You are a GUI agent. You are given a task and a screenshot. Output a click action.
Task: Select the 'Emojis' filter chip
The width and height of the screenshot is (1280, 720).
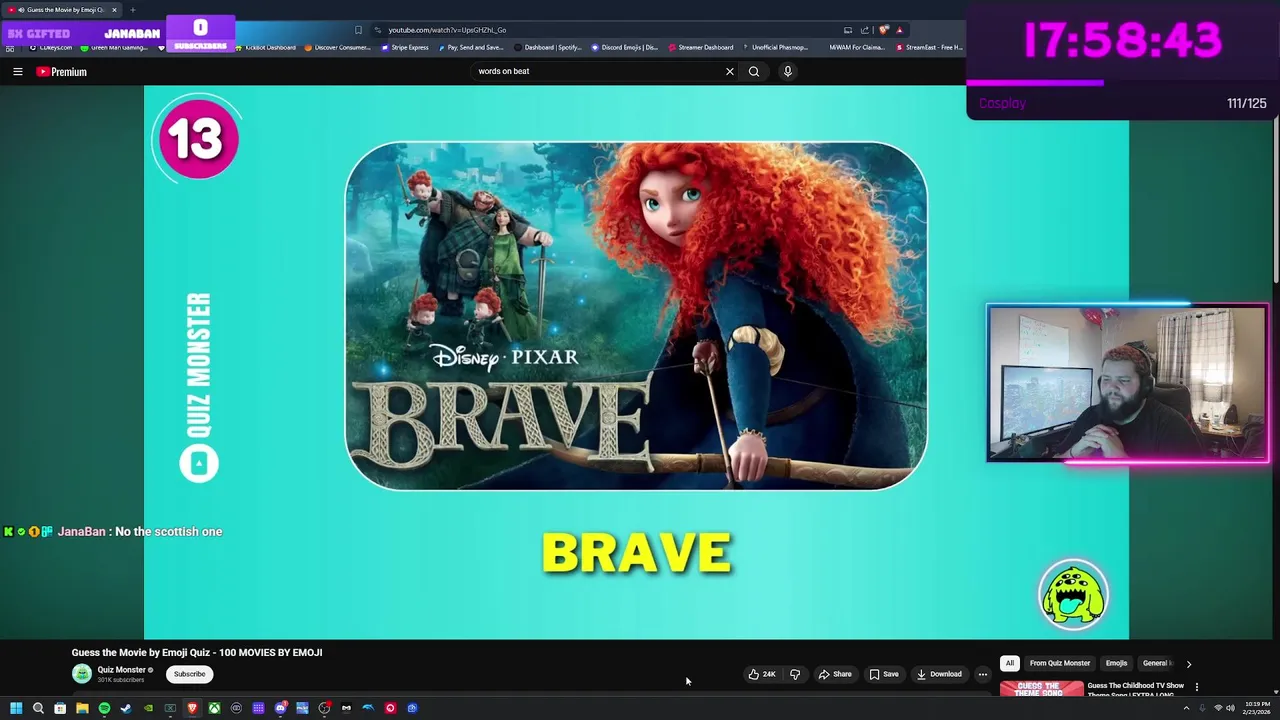(1116, 663)
